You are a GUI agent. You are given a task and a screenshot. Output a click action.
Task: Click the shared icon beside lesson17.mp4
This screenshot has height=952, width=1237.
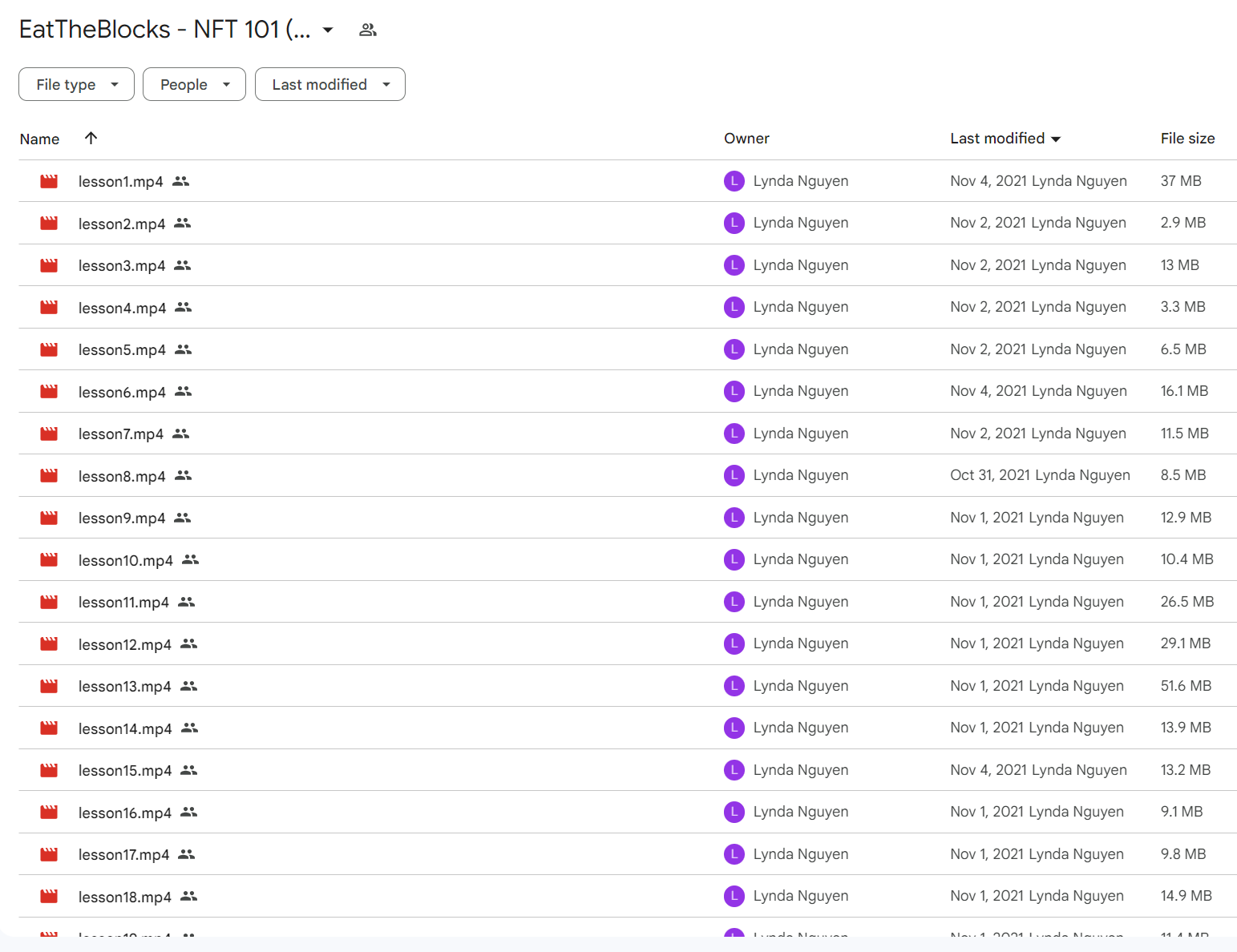186,854
